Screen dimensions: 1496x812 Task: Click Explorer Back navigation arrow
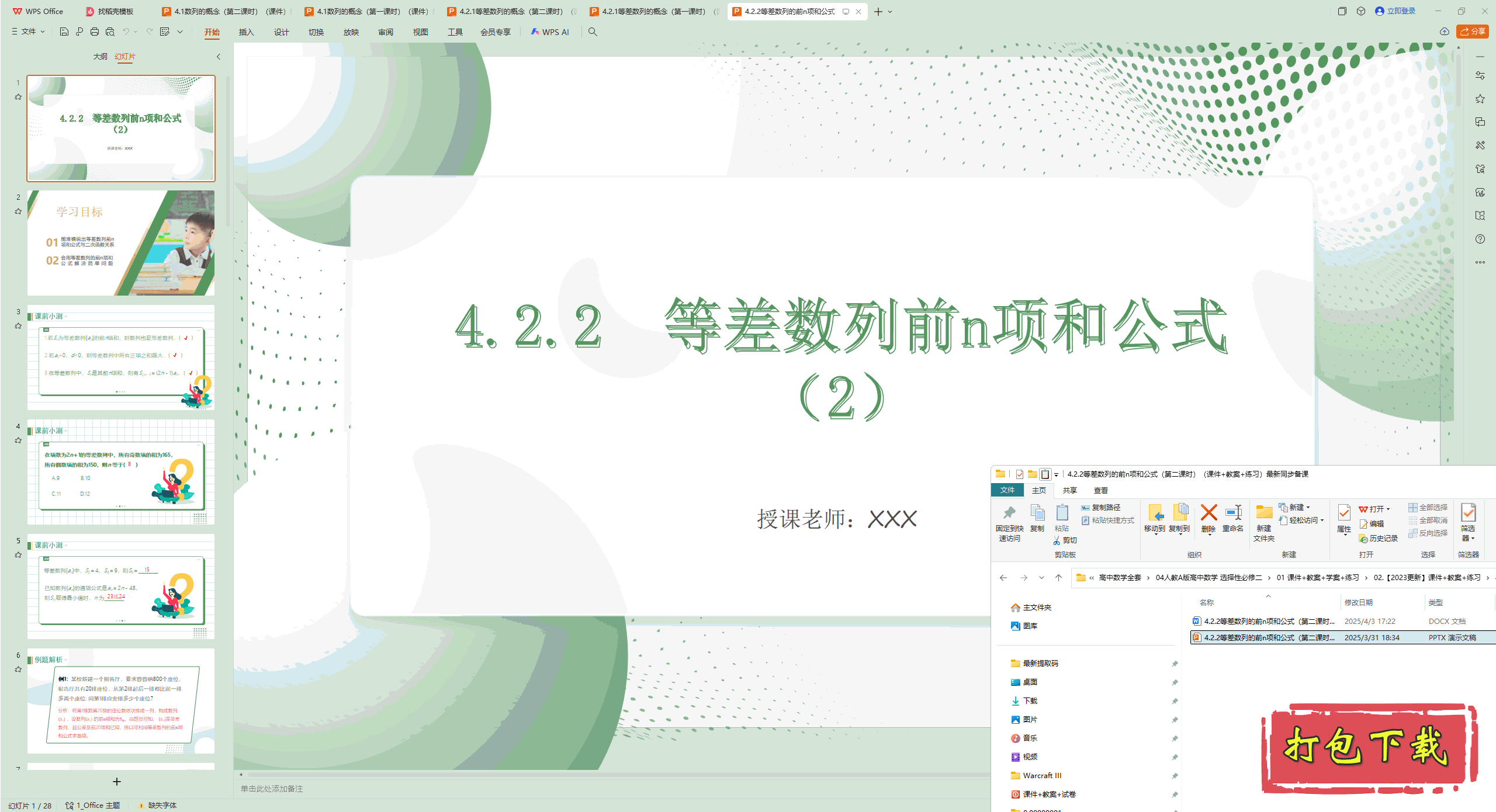tap(1003, 578)
